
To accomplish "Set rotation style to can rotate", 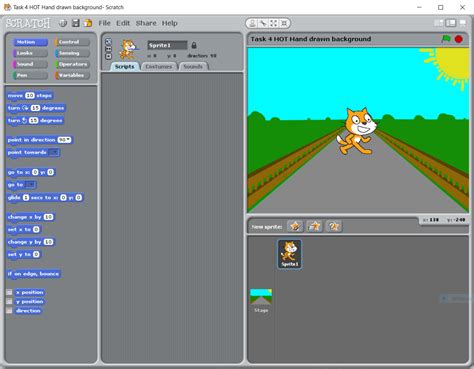I will point(108,42).
